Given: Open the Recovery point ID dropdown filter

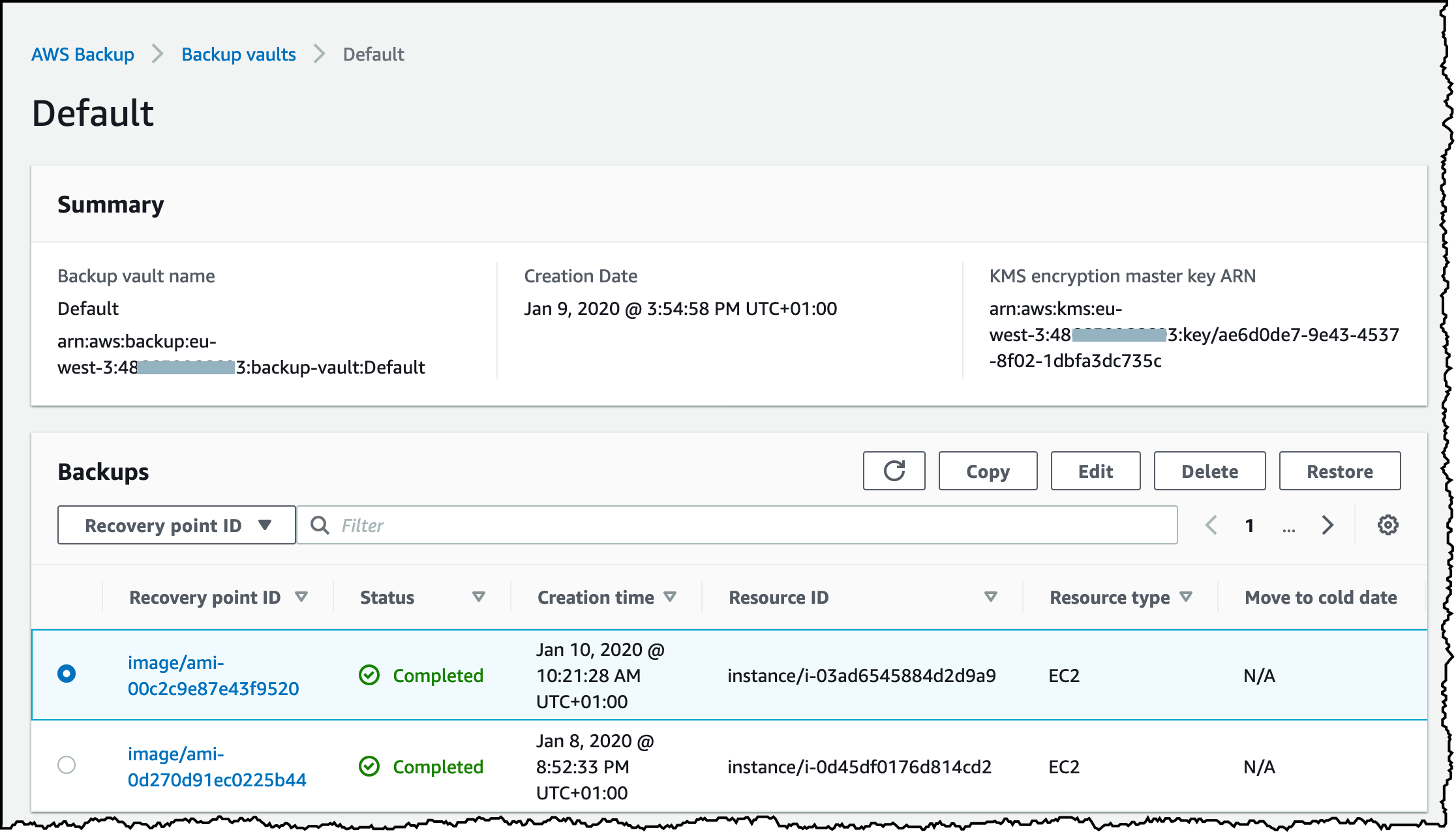Looking at the screenshot, I should tap(176, 524).
